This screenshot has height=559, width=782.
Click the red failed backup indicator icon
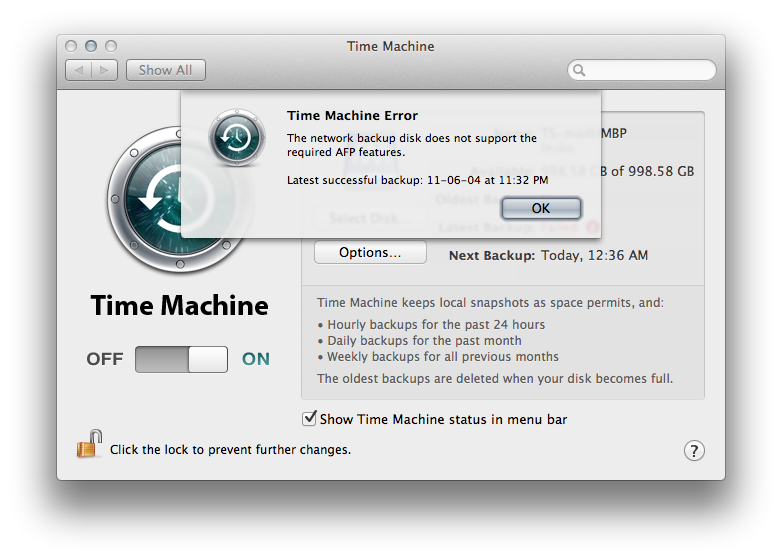click(592, 228)
